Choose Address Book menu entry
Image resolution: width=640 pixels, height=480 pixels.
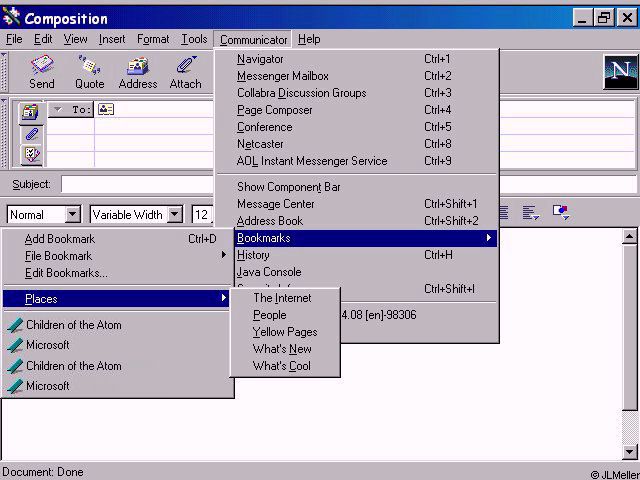point(357,221)
